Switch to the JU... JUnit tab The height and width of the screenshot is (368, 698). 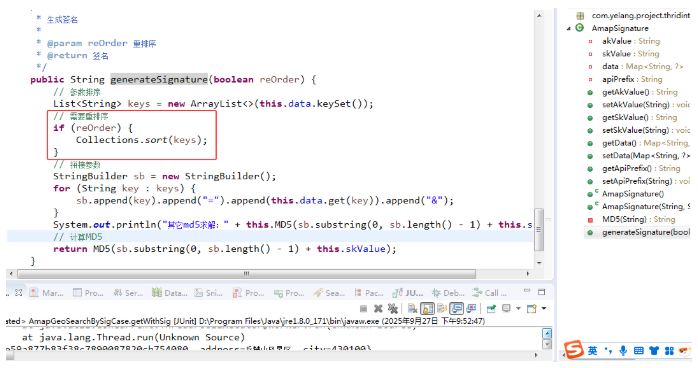[408, 293]
